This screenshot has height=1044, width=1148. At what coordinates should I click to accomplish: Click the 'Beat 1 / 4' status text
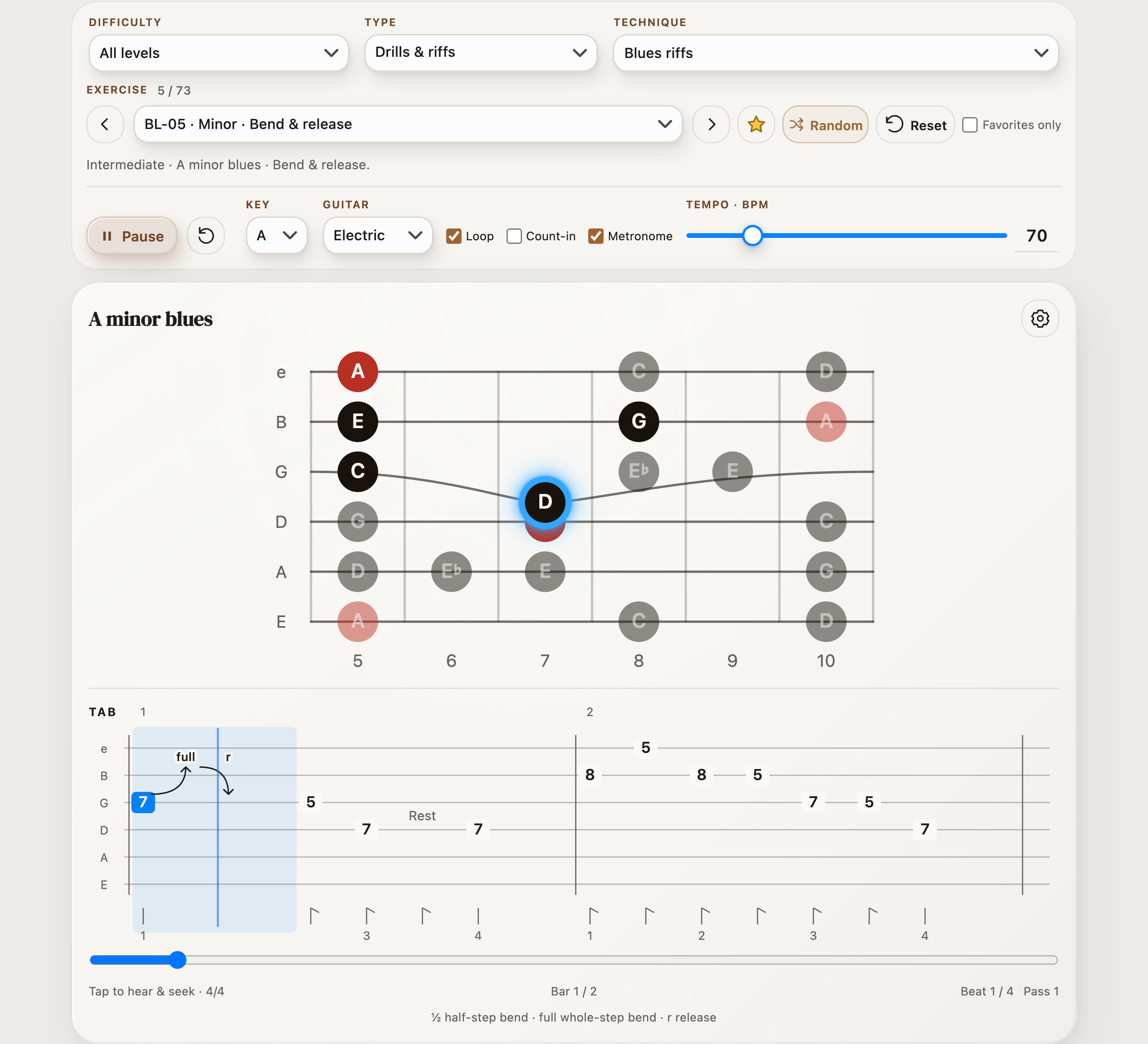pos(986,991)
